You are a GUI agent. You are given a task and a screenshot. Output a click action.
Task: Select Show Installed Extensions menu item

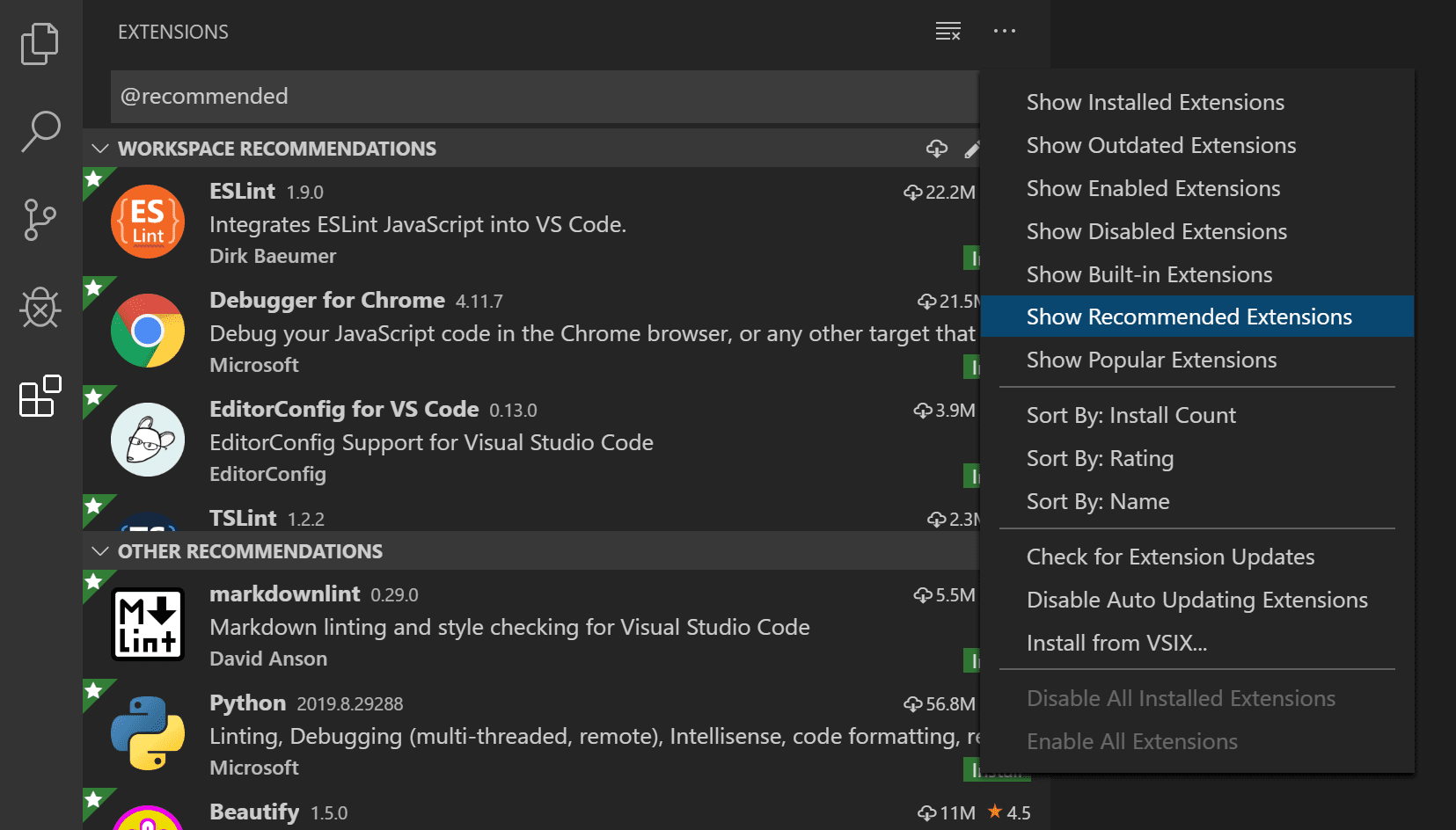click(x=1155, y=103)
